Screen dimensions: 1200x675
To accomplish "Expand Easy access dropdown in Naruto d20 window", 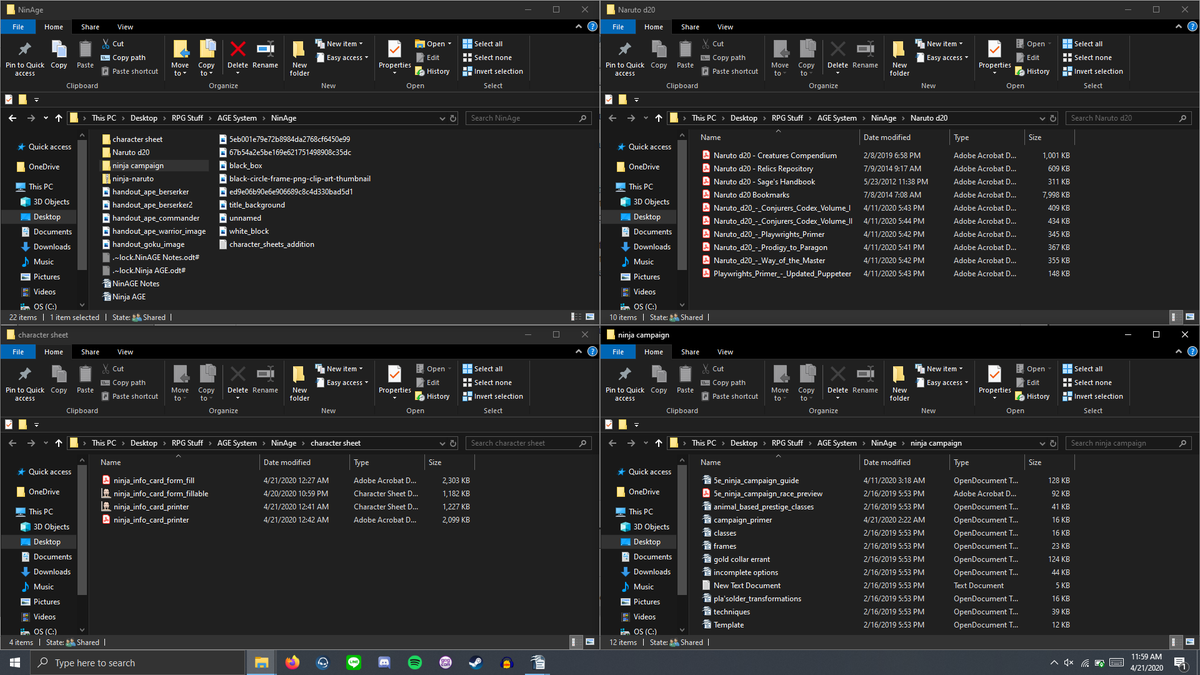I will tap(941, 58).
